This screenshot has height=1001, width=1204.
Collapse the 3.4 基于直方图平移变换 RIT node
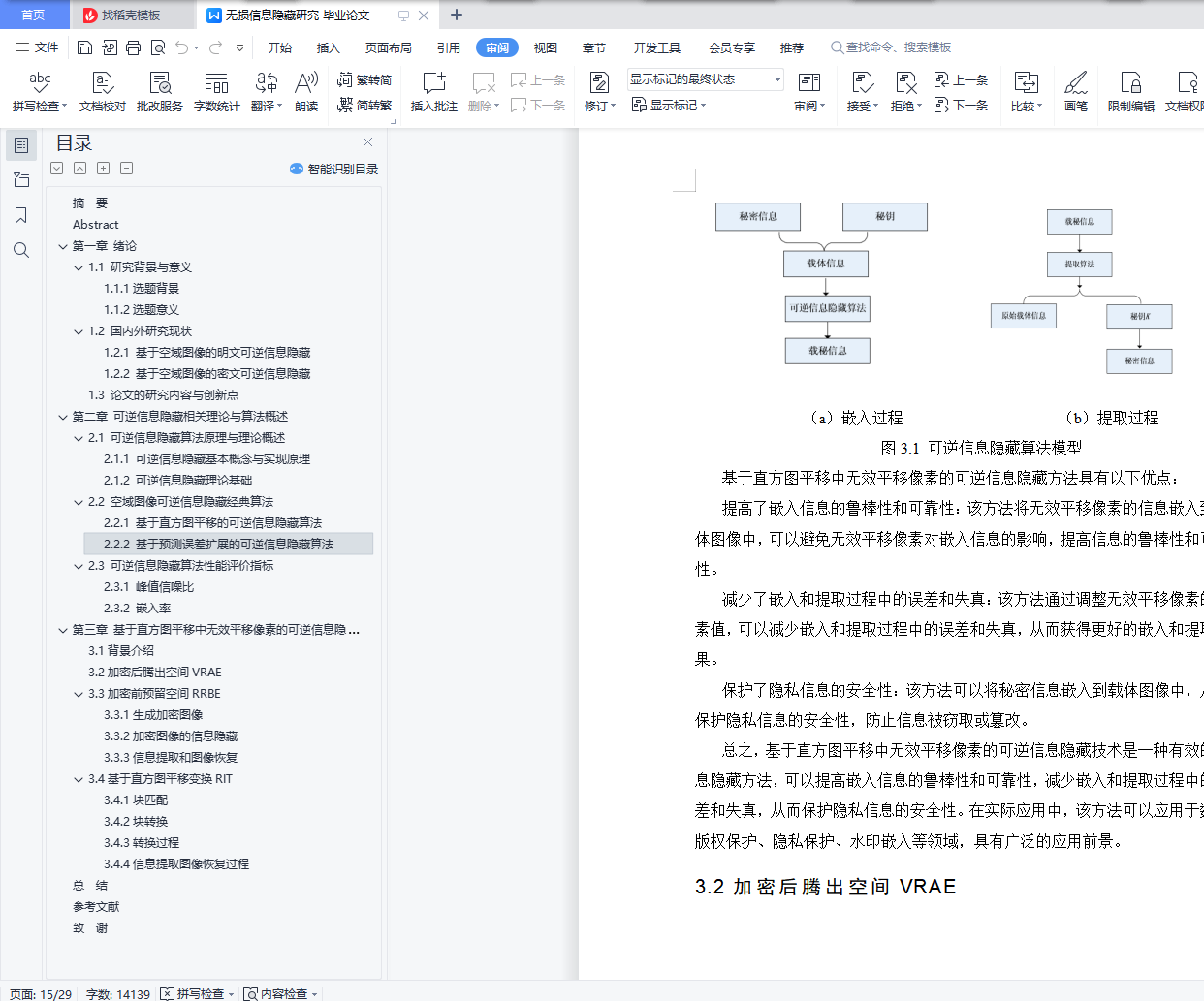79,779
